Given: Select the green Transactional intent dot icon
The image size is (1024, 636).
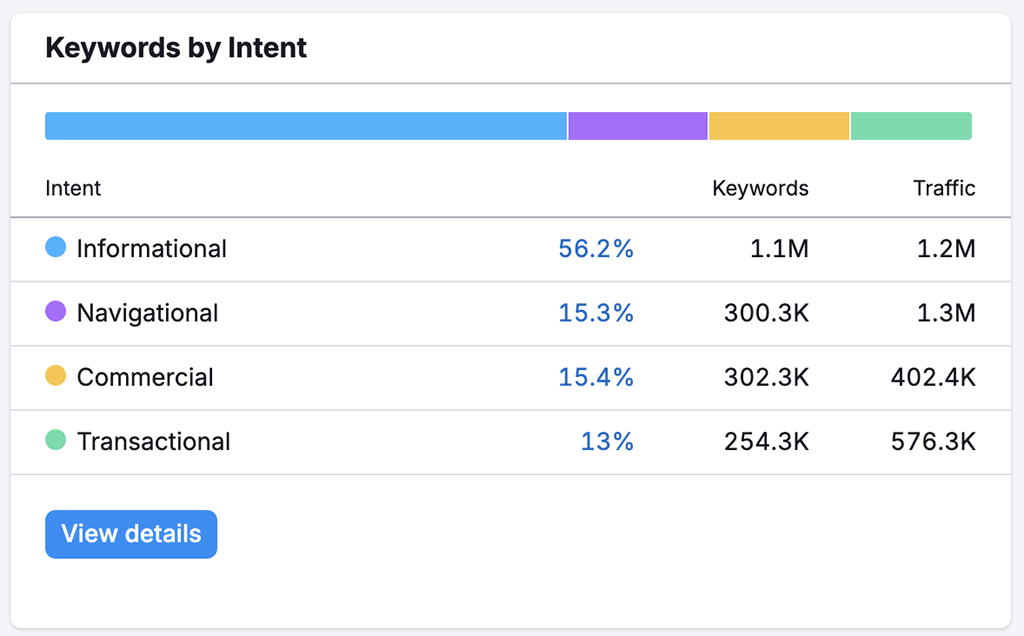Looking at the screenshot, I should pos(55,442).
